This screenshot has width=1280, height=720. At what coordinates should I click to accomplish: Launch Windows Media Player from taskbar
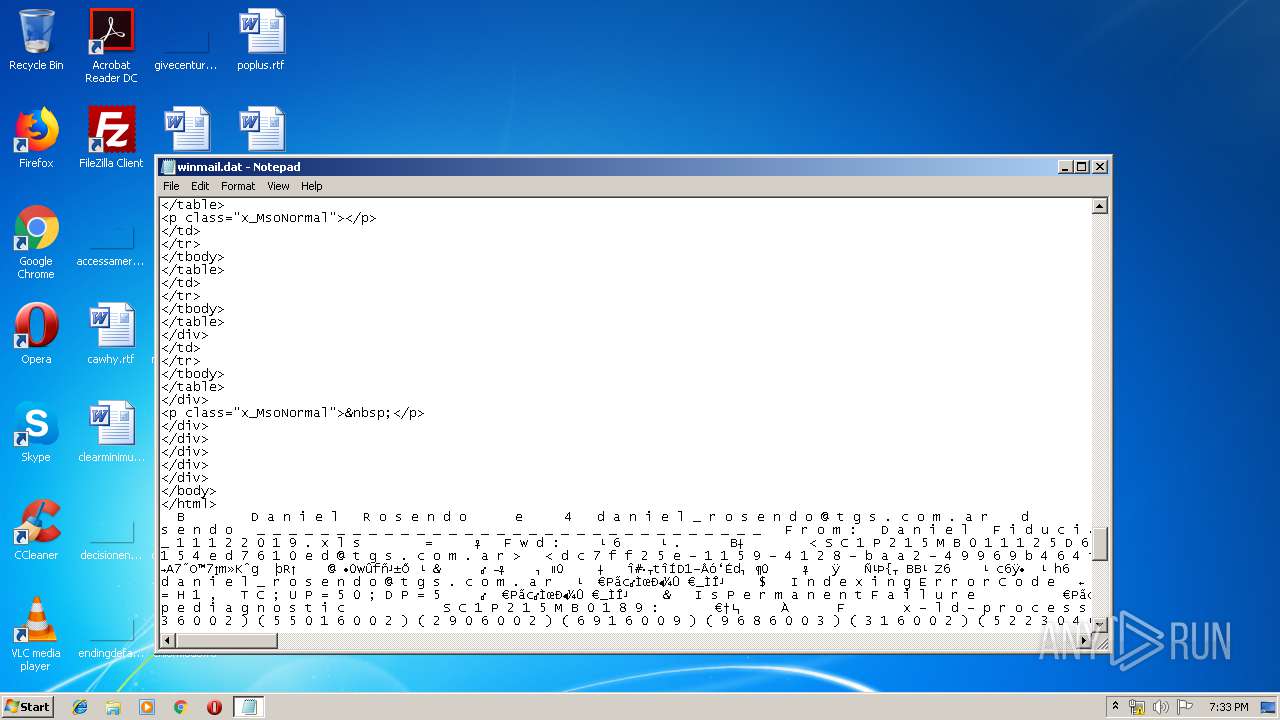pyautogui.click(x=147, y=707)
